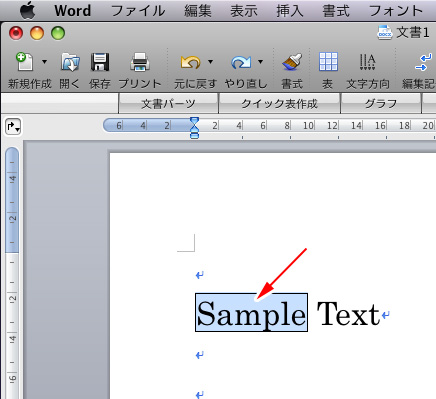This screenshot has height=399, width=436.
Task: Click the word Text in document
Action: tap(348, 313)
